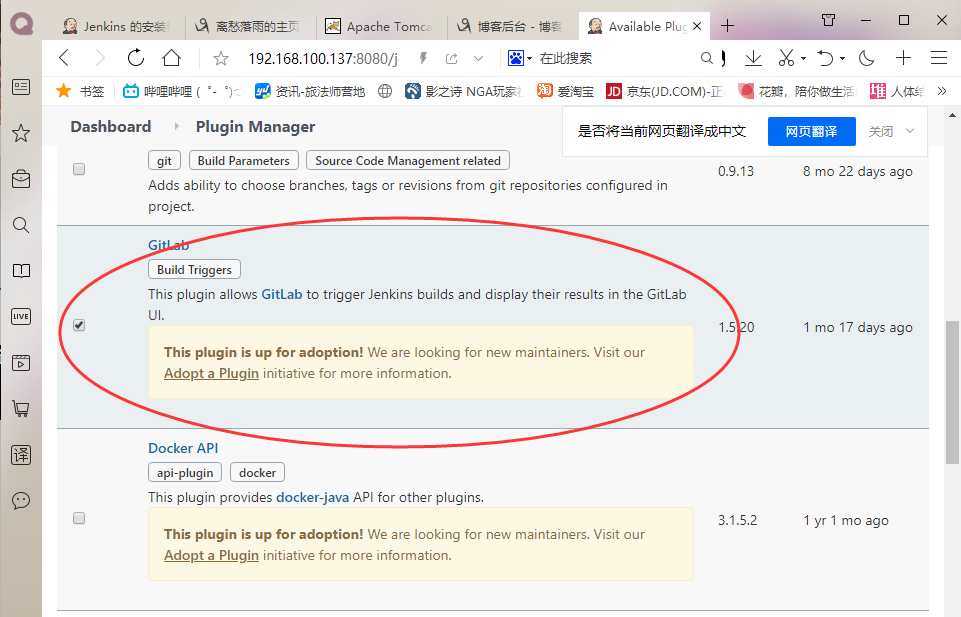Viewport: 961px width, 617px height.
Task: Open the mailbox briefcase sidebar icon
Action: (x=21, y=179)
